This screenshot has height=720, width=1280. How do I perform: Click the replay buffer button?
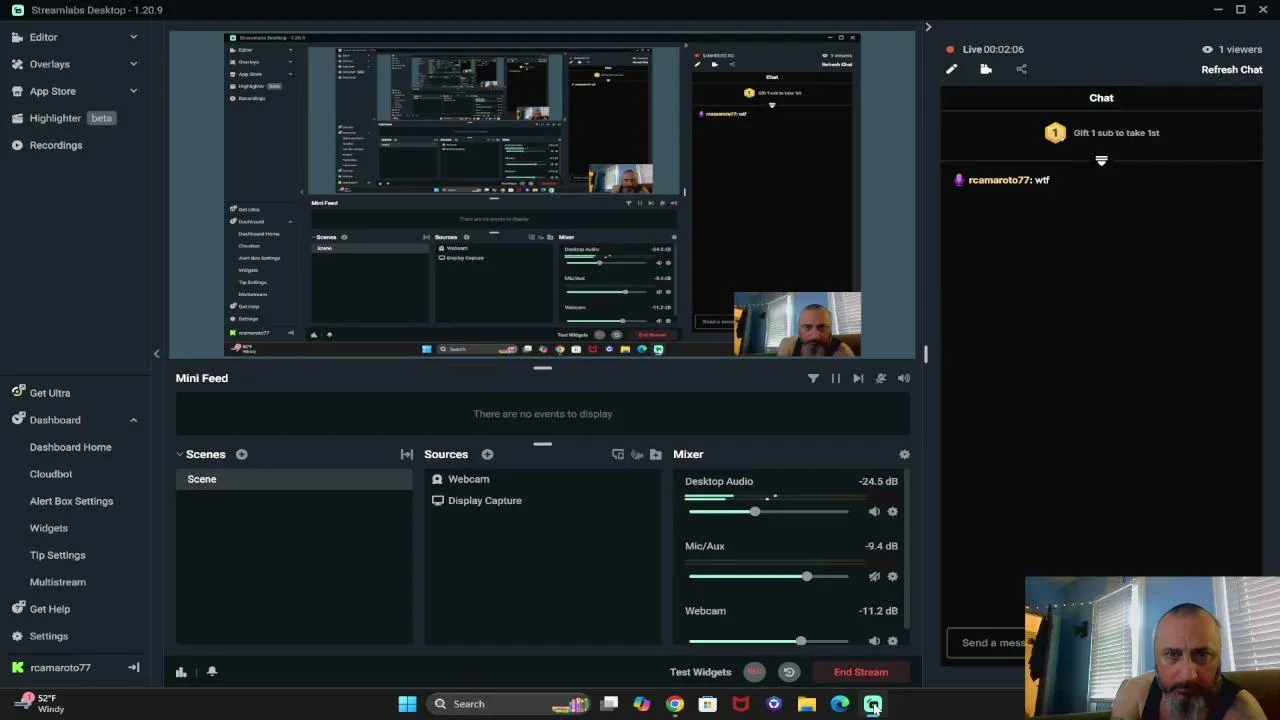tap(789, 672)
